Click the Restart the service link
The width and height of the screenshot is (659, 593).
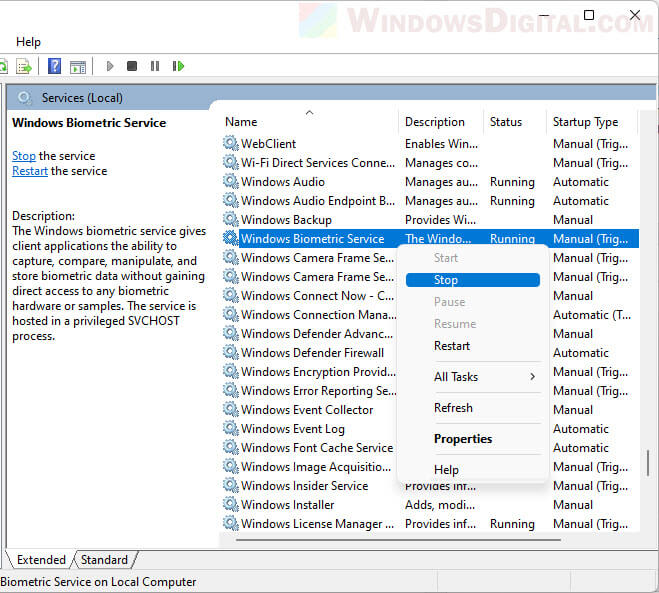(x=30, y=171)
